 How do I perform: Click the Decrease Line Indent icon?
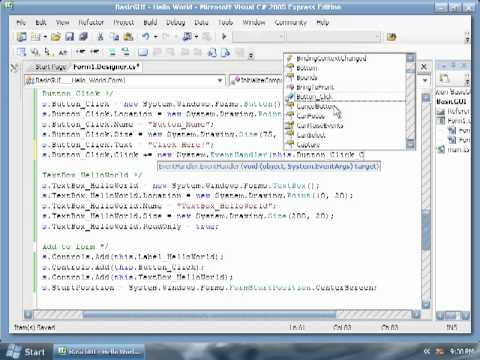pyautogui.click(x=80, y=52)
